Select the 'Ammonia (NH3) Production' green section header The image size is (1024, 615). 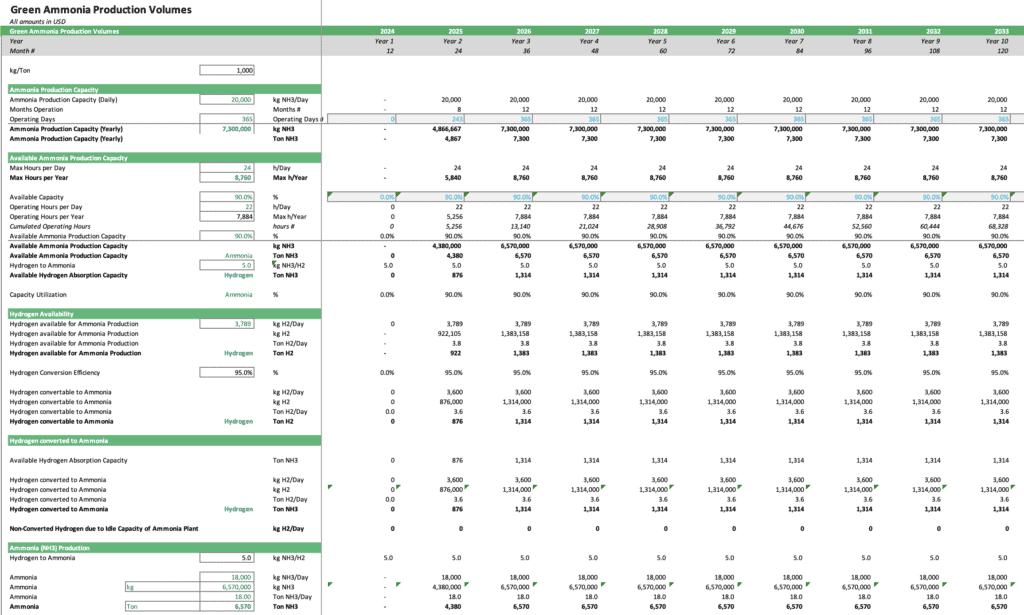(x=165, y=548)
